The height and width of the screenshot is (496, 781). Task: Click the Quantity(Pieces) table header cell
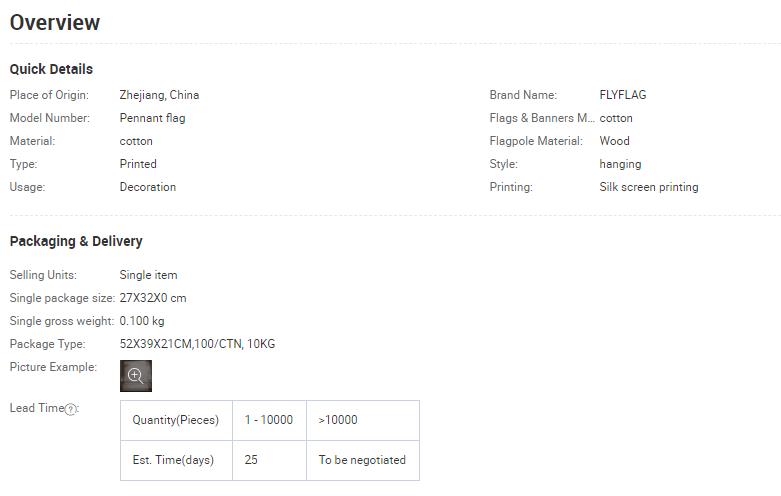(x=175, y=420)
